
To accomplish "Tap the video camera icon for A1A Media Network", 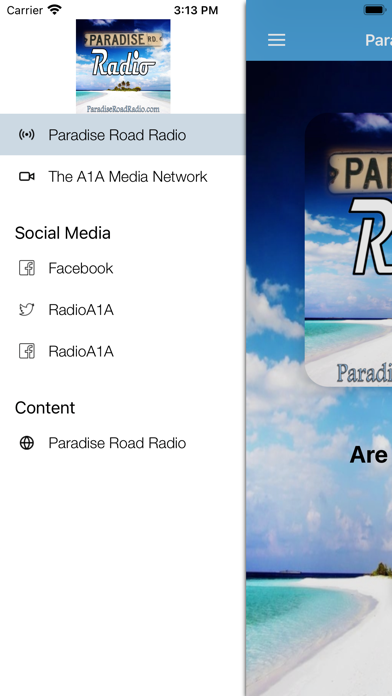I will pyautogui.click(x=27, y=177).
